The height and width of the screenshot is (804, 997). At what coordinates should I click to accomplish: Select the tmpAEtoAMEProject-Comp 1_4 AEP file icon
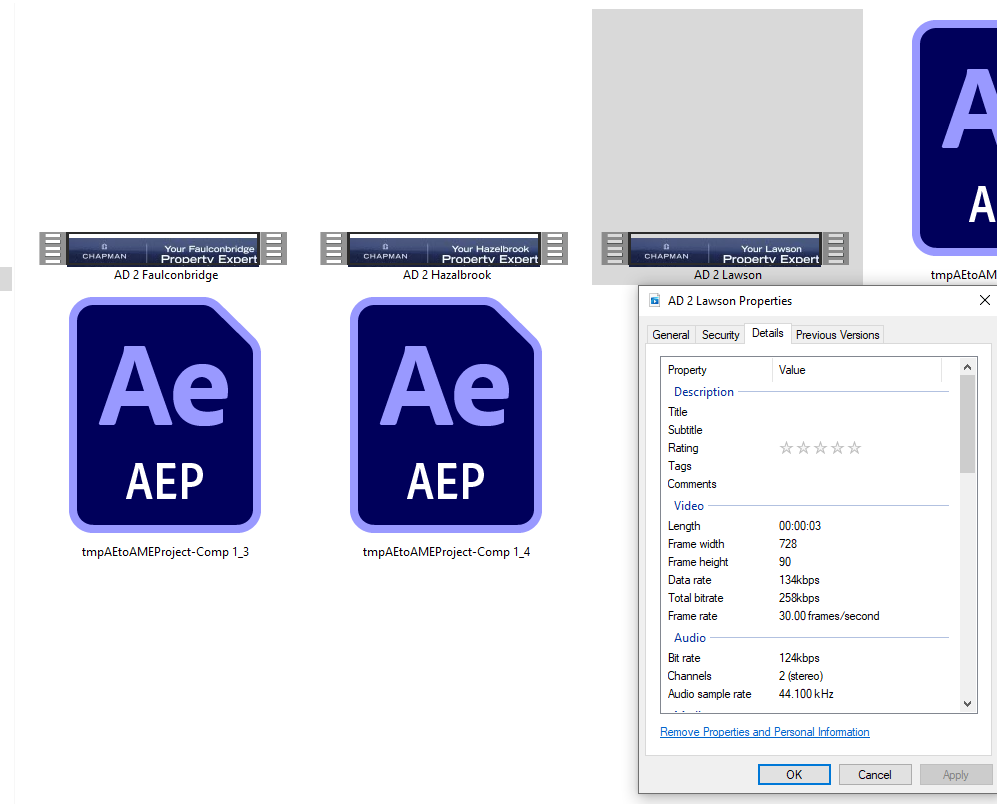pyautogui.click(x=446, y=415)
